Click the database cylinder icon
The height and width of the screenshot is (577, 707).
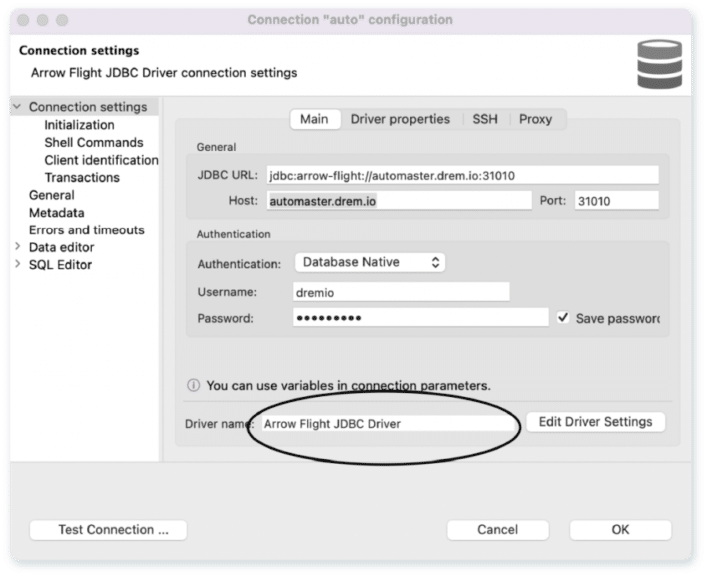659,64
